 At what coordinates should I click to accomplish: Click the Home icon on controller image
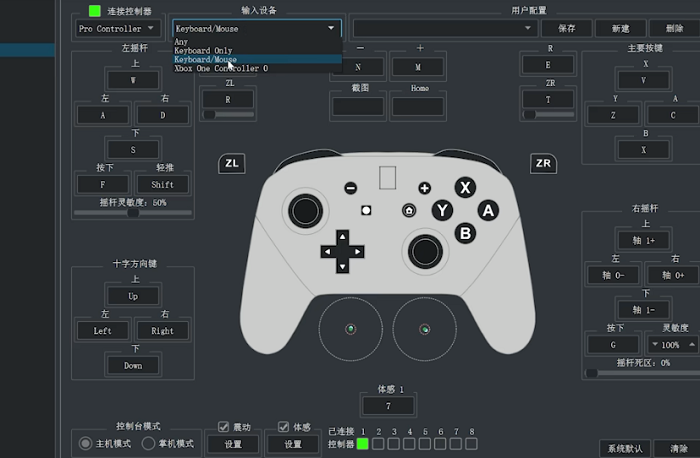point(409,211)
